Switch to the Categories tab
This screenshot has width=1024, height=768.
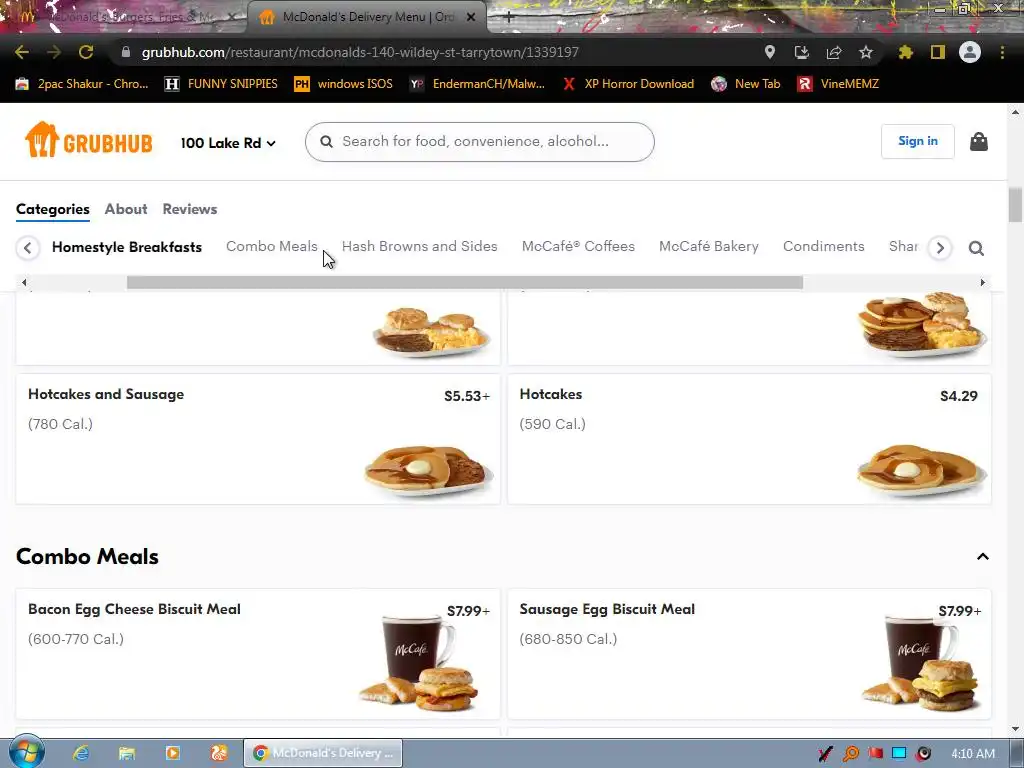[53, 209]
